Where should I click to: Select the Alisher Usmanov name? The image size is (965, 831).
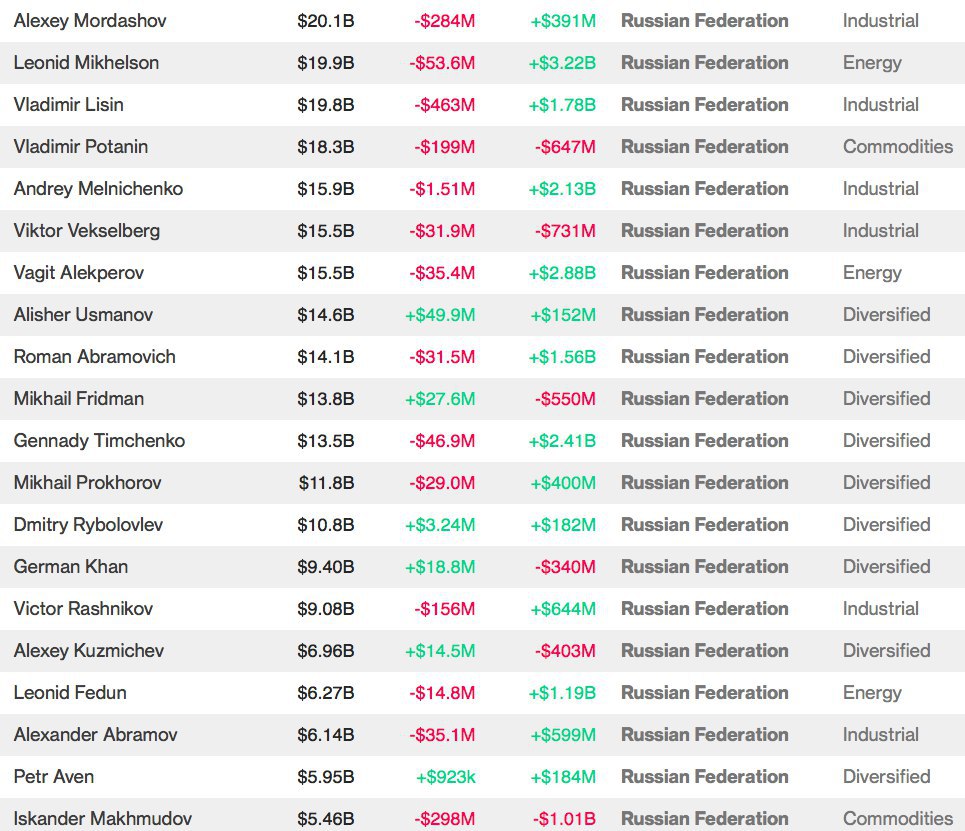click(83, 315)
